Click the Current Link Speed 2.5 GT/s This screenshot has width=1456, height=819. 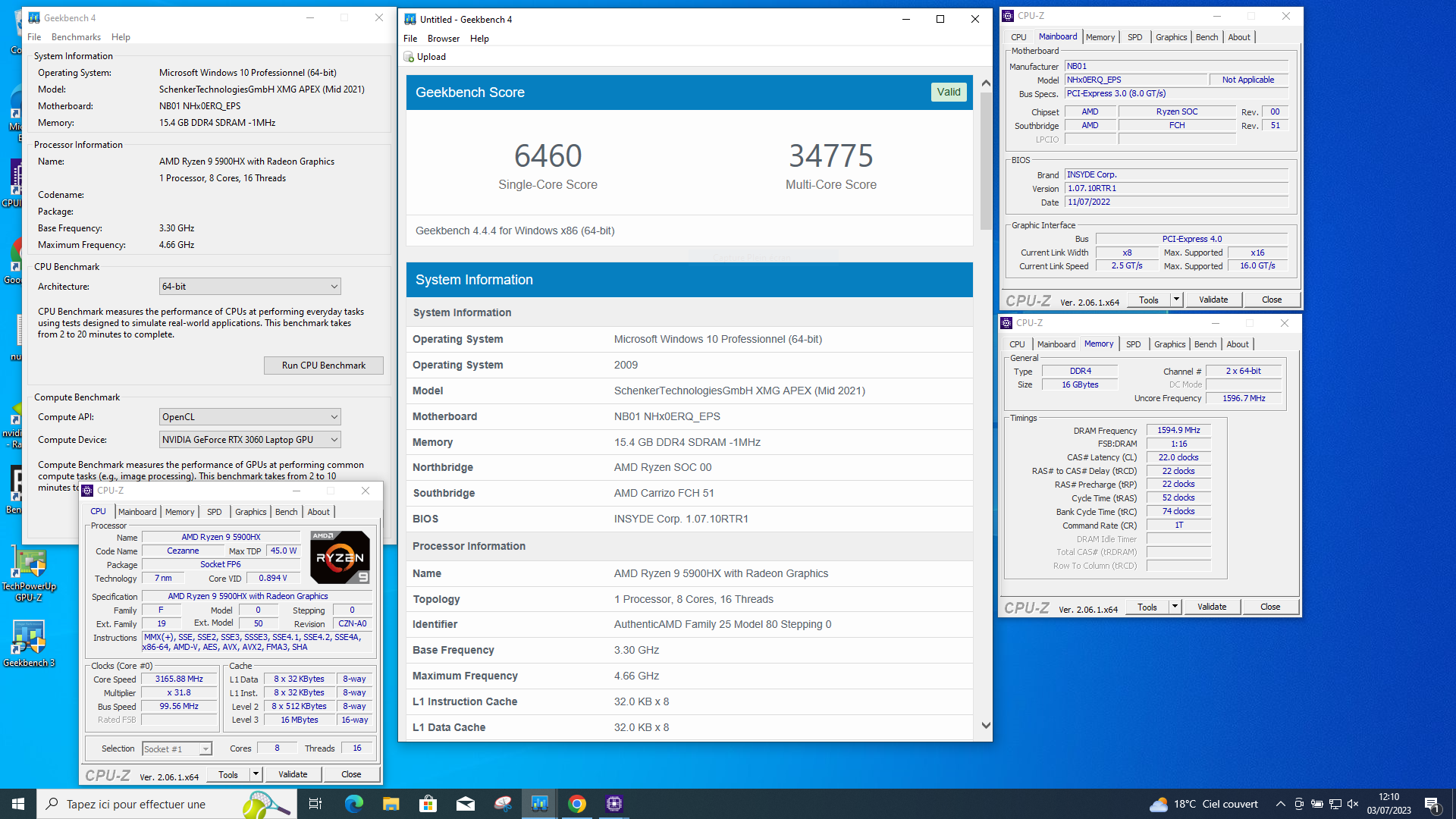(x=1127, y=266)
